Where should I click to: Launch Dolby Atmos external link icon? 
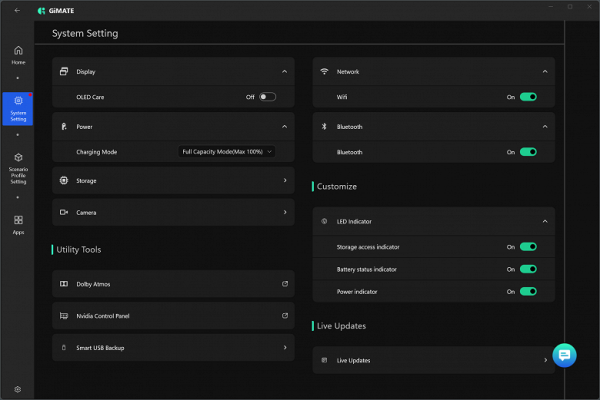tap(285, 284)
